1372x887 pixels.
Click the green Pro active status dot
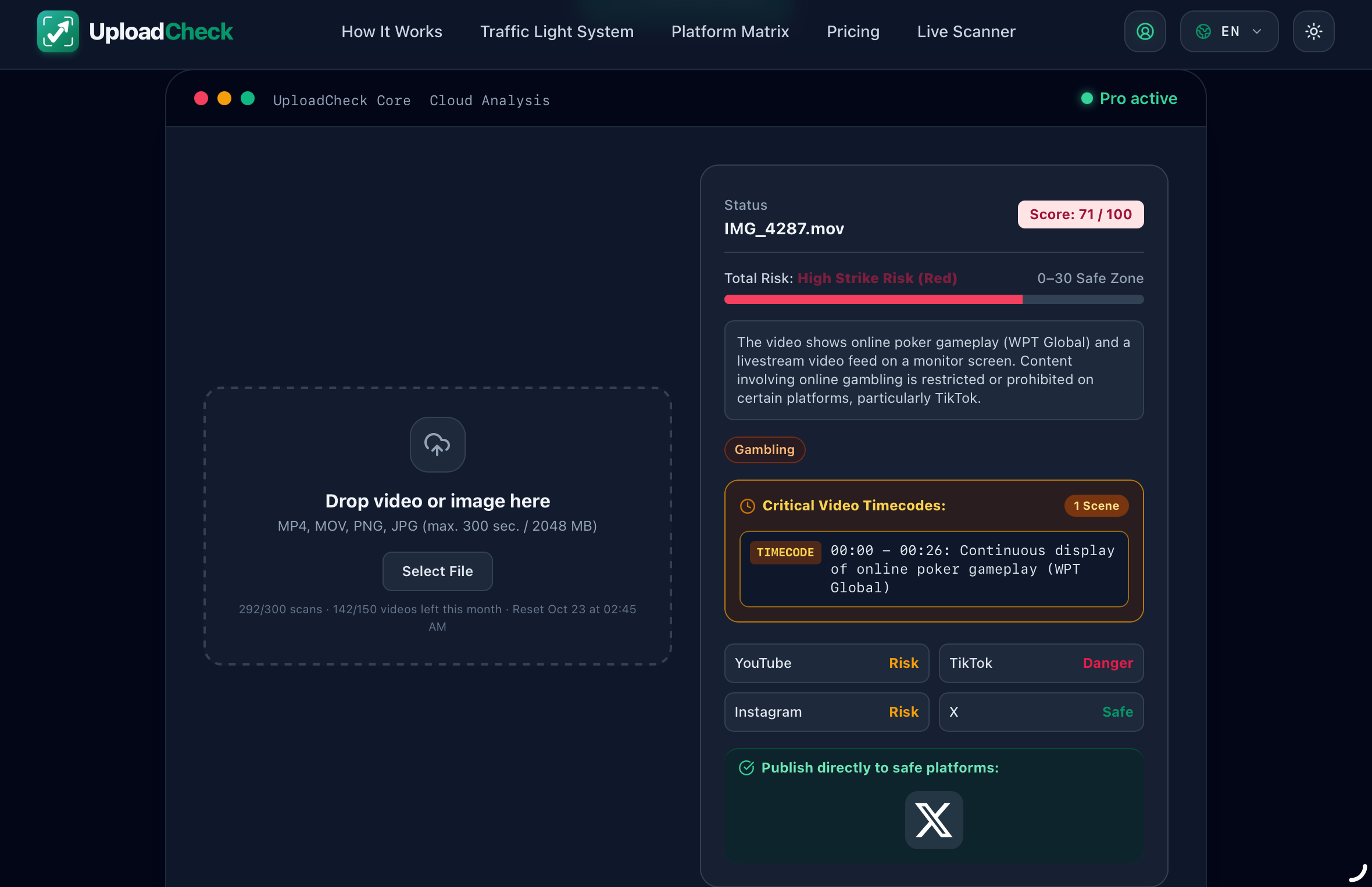click(1087, 99)
